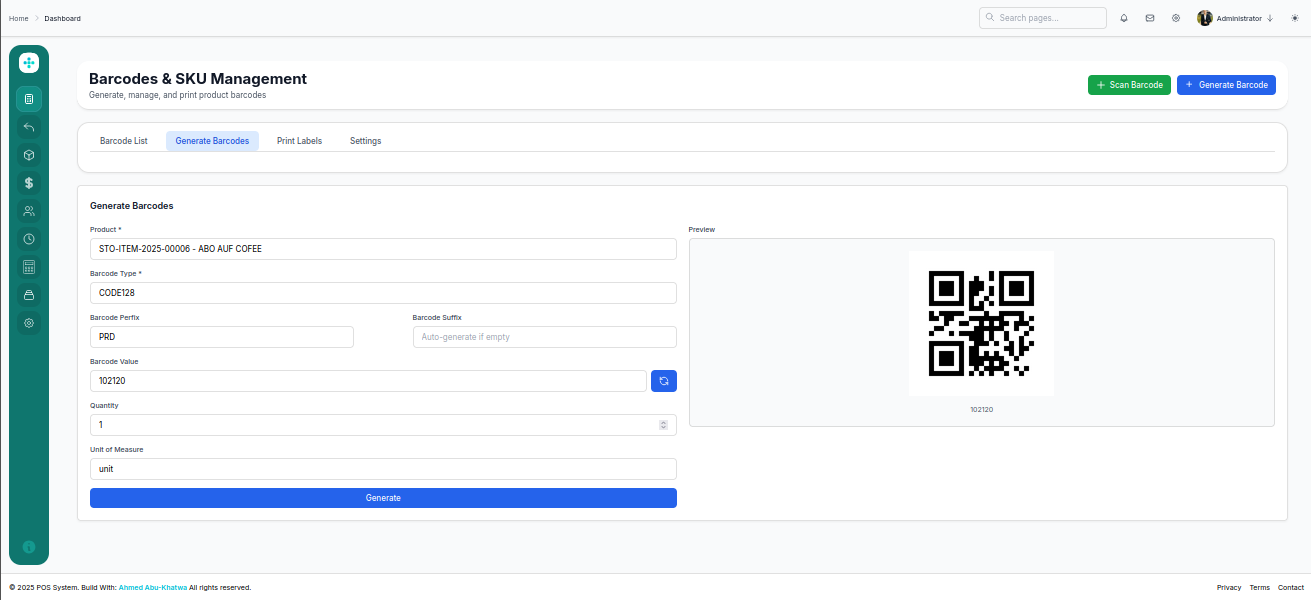Click the green Scan Barcode button

point(1129,85)
